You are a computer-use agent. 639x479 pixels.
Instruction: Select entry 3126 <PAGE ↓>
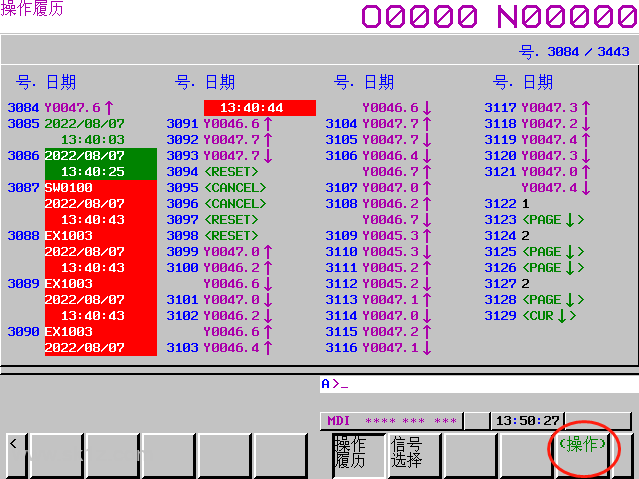[534, 267]
